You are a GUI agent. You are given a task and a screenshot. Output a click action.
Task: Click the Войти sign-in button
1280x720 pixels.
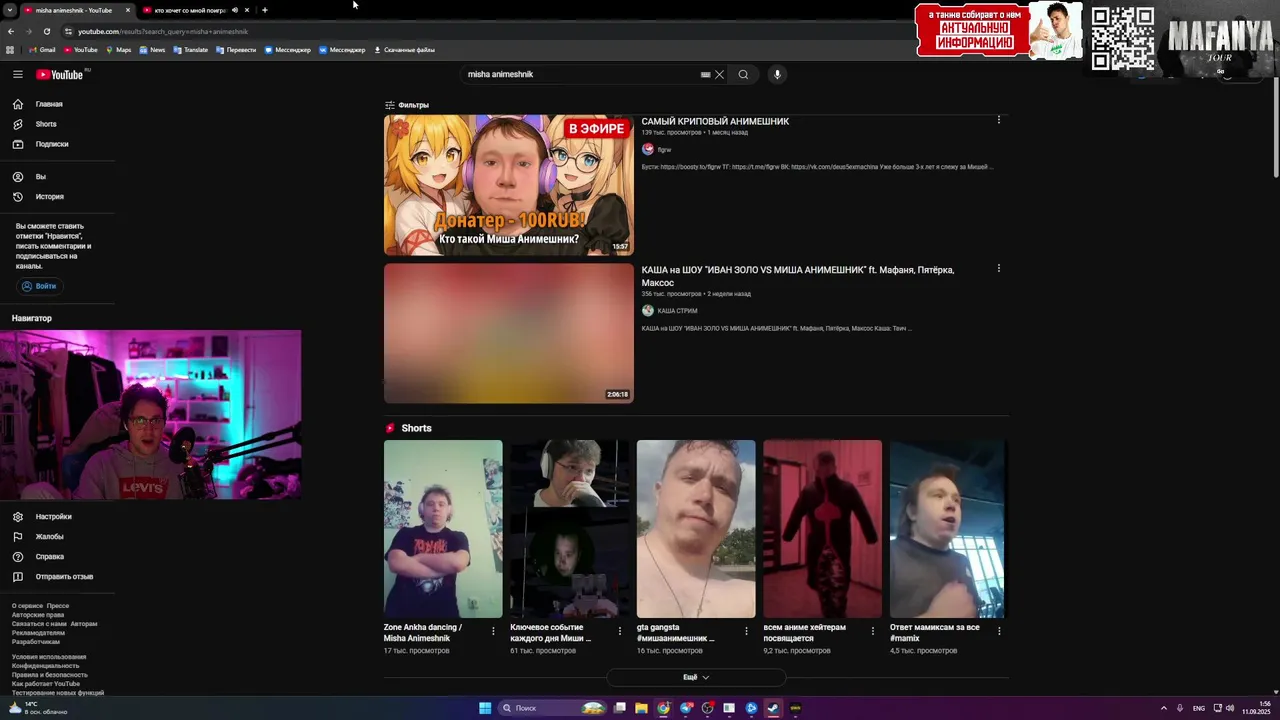click(40, 286)
